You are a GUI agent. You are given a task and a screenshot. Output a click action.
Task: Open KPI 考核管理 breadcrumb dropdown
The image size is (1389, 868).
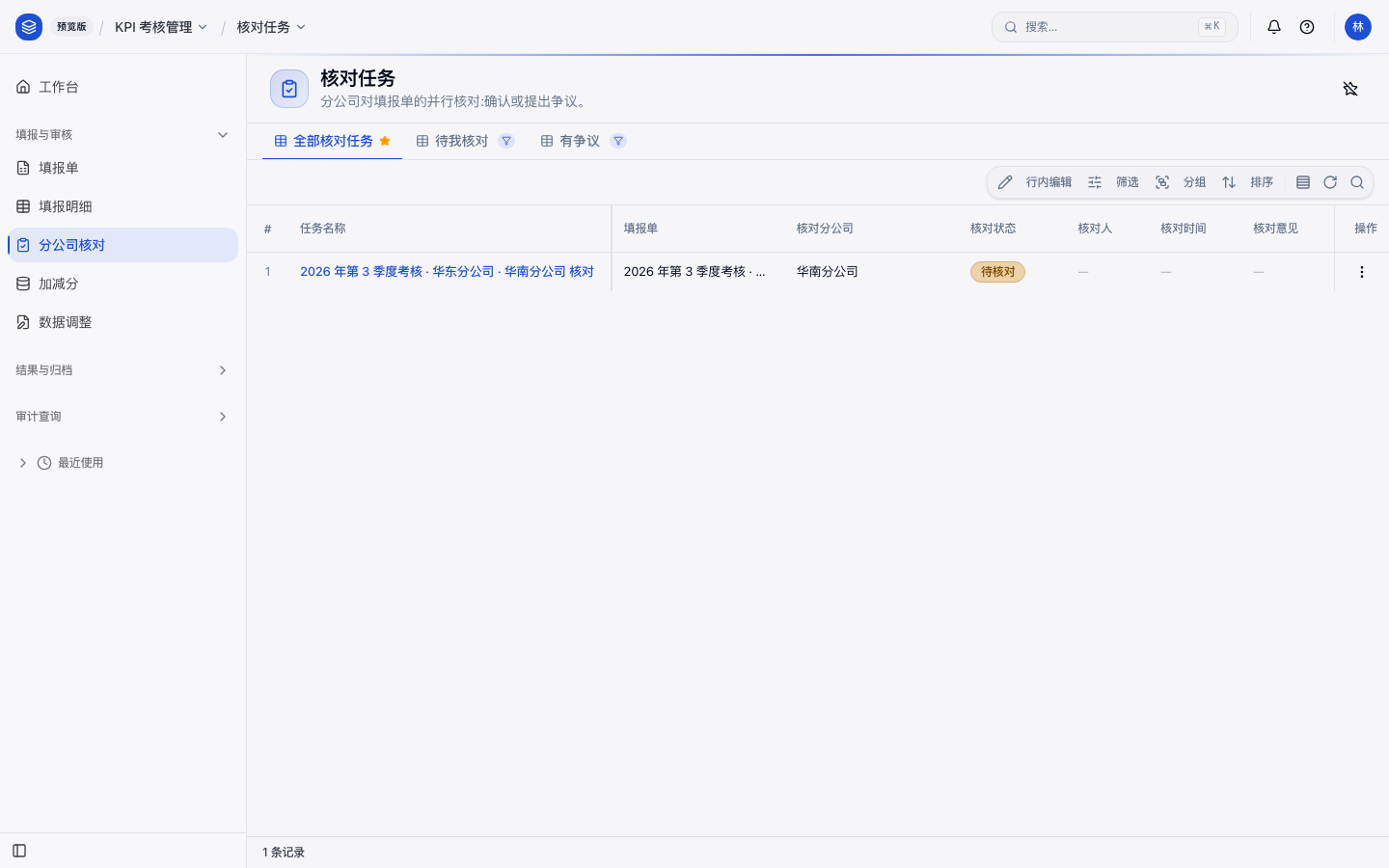161,27
